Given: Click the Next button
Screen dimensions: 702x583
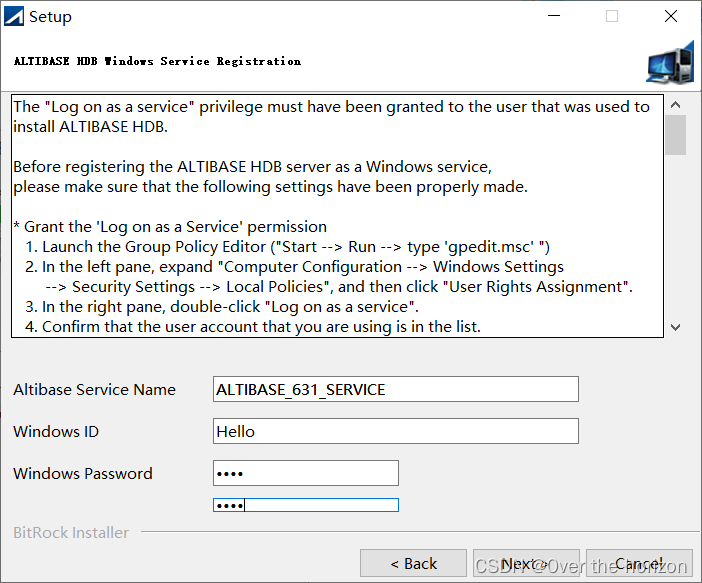Looking at the screenshot, I should [526, 563].
